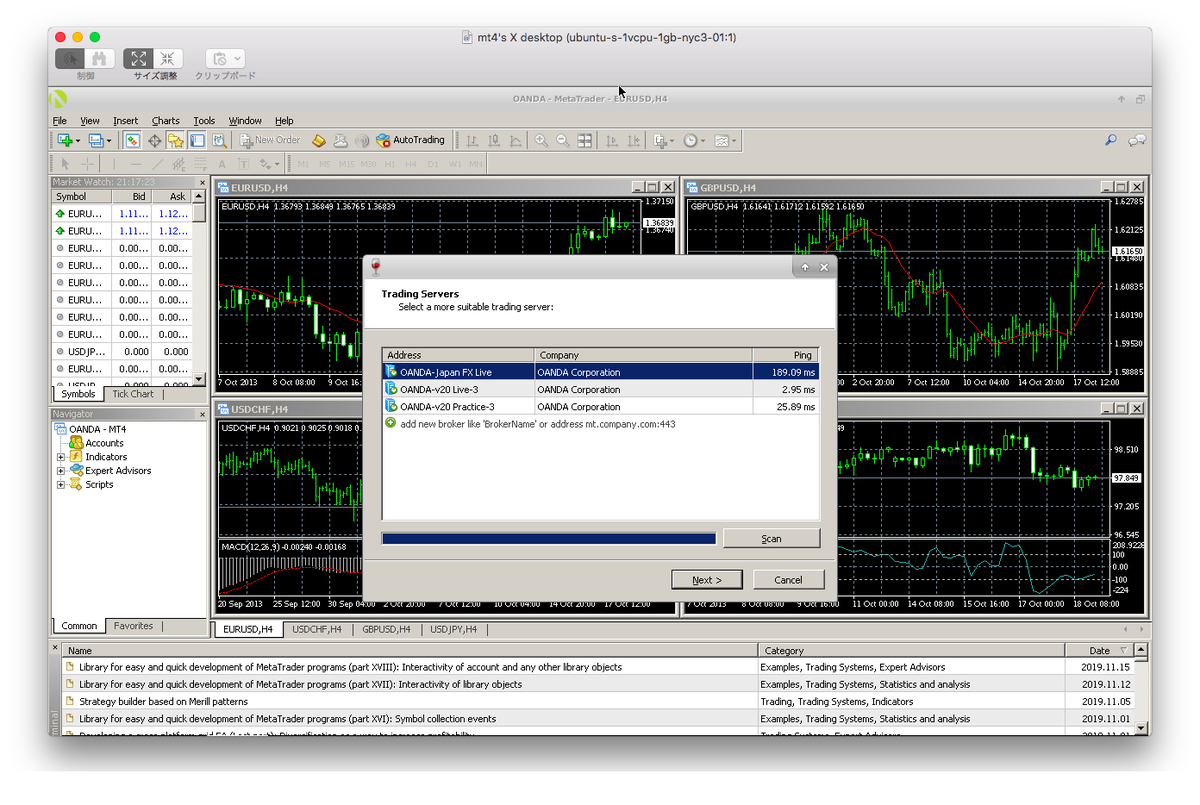Switch to the Favorites tab in Navigator
The height and width of the screenshot is (805, 1200).
point(134,626)
